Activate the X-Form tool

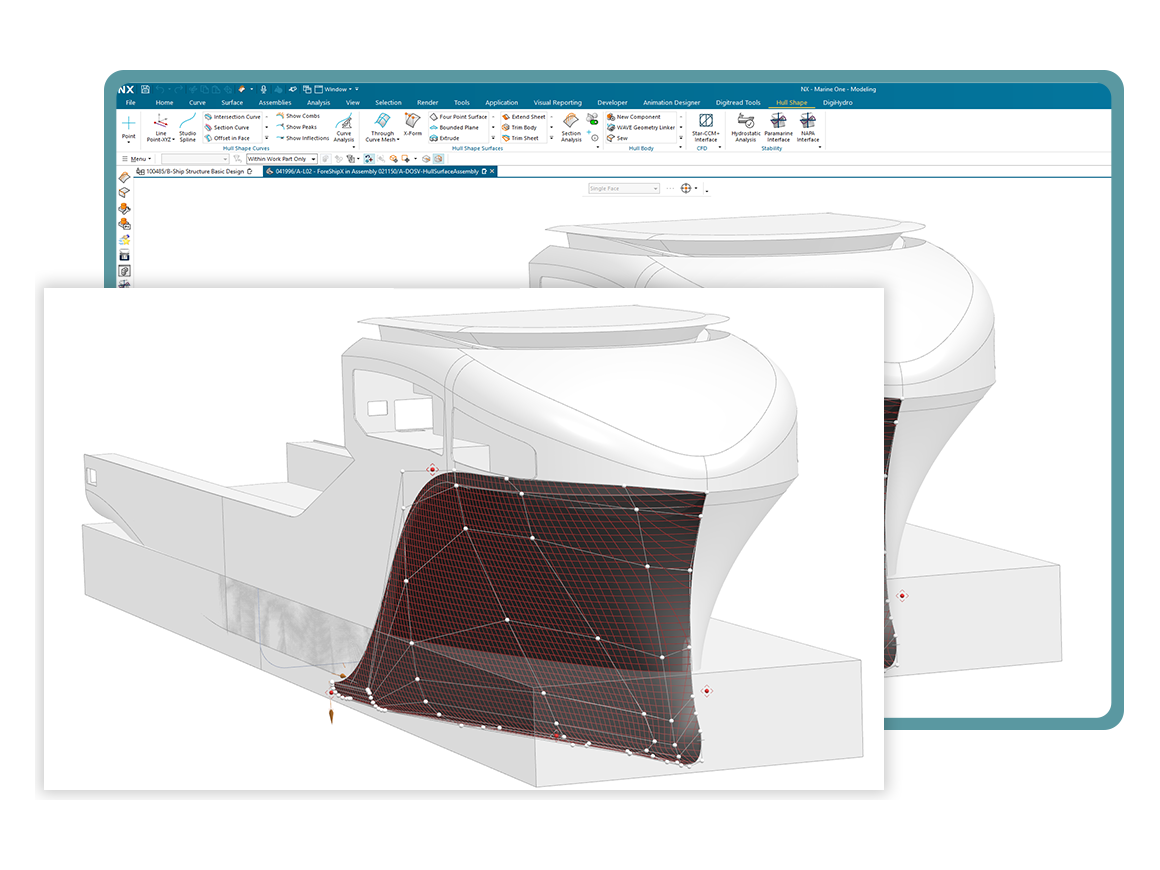click(413, 124)
